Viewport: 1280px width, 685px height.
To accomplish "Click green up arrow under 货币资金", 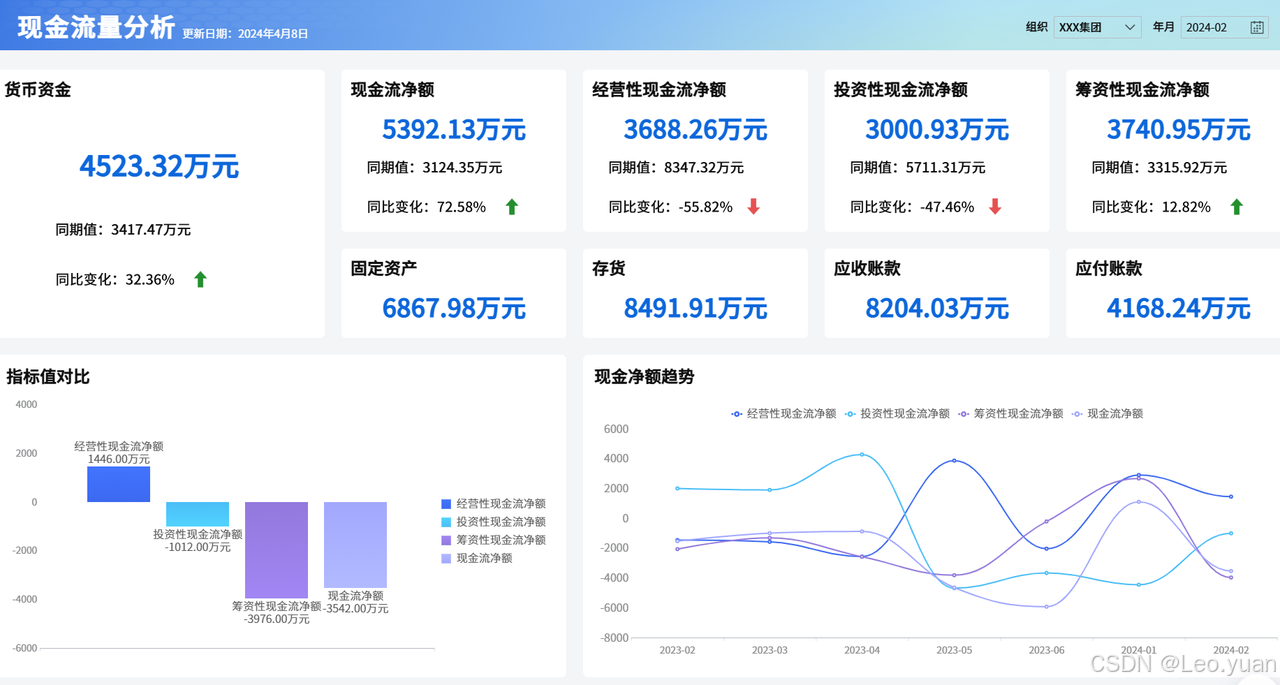I will point(200,280).
